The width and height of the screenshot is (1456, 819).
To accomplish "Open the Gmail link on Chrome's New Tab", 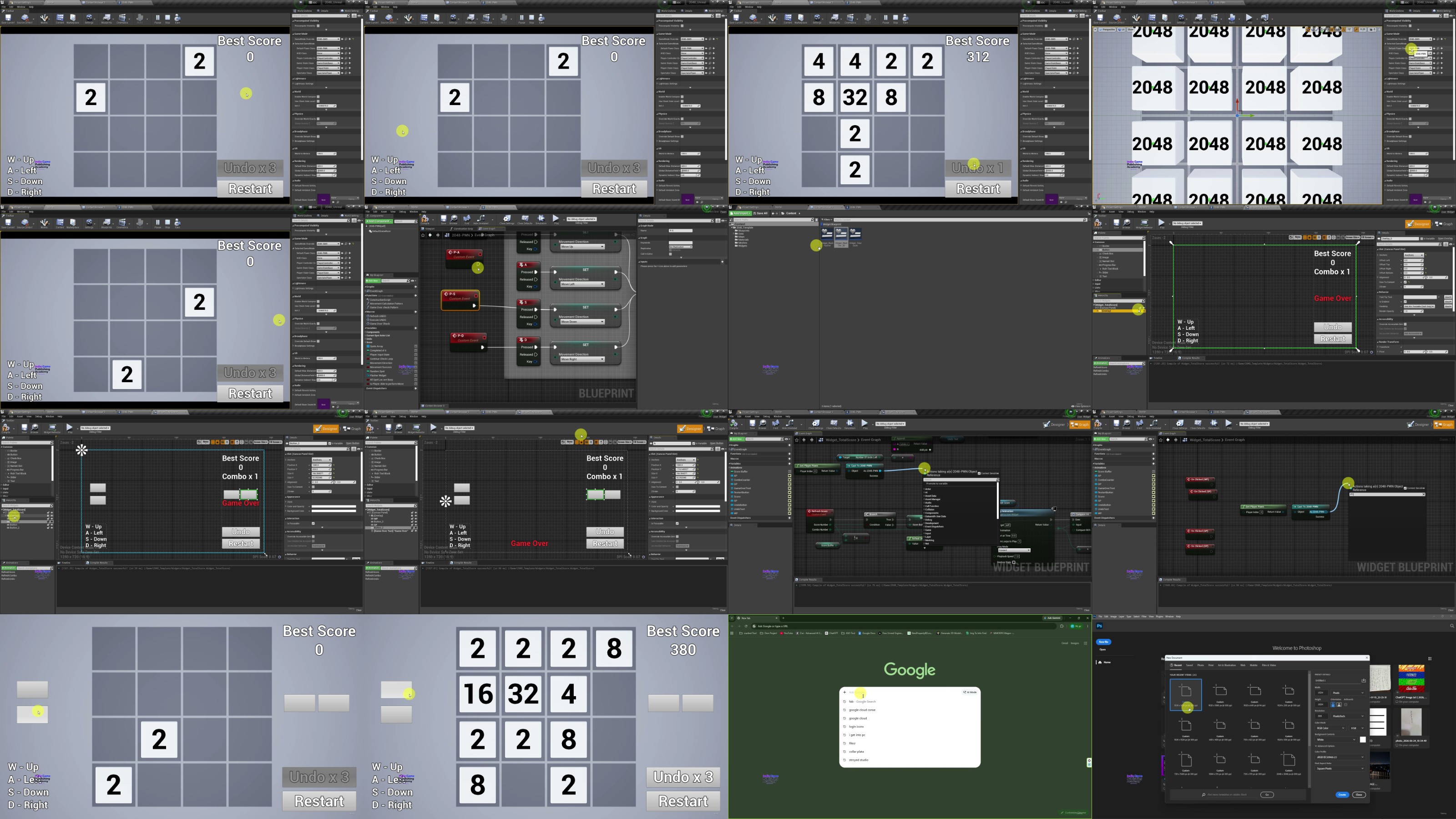I will click(1064, 642).
